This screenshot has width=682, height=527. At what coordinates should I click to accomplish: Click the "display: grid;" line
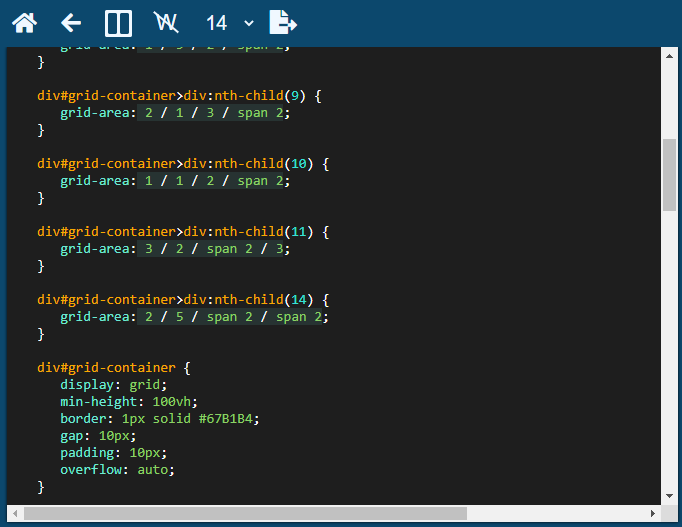coord(114,385)
